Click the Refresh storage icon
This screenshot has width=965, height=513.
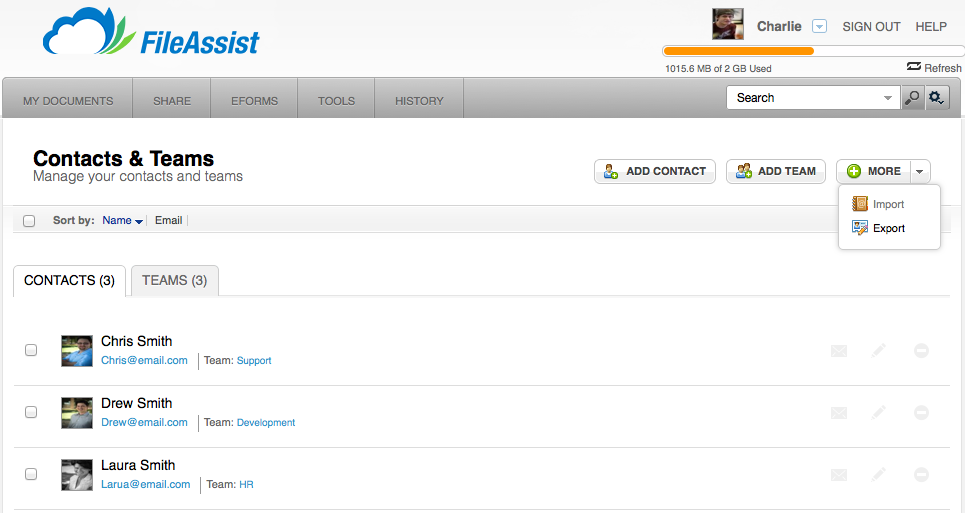coord(914,66)
